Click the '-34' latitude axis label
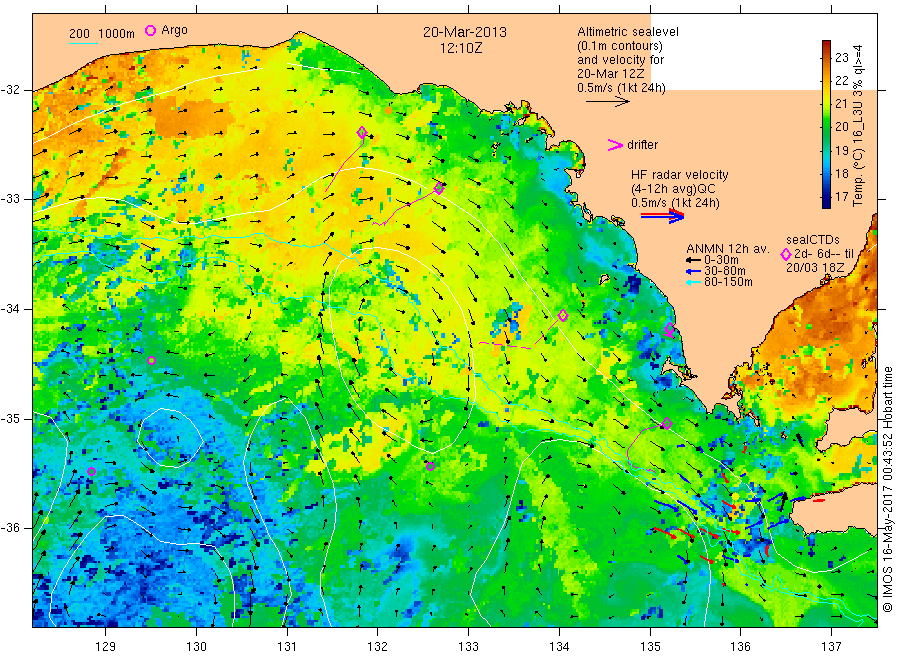The width and height of the screenshot is (900, 660). (10, 309)
